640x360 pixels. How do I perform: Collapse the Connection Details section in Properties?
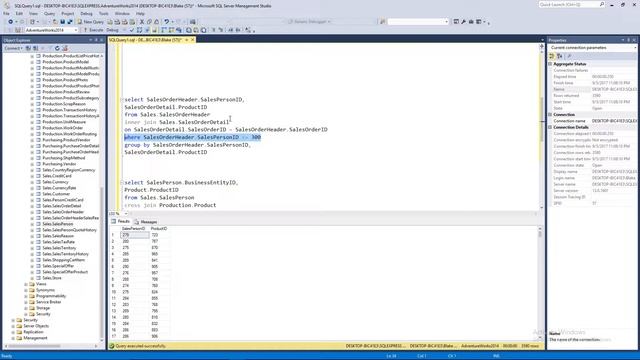(550, 127)
